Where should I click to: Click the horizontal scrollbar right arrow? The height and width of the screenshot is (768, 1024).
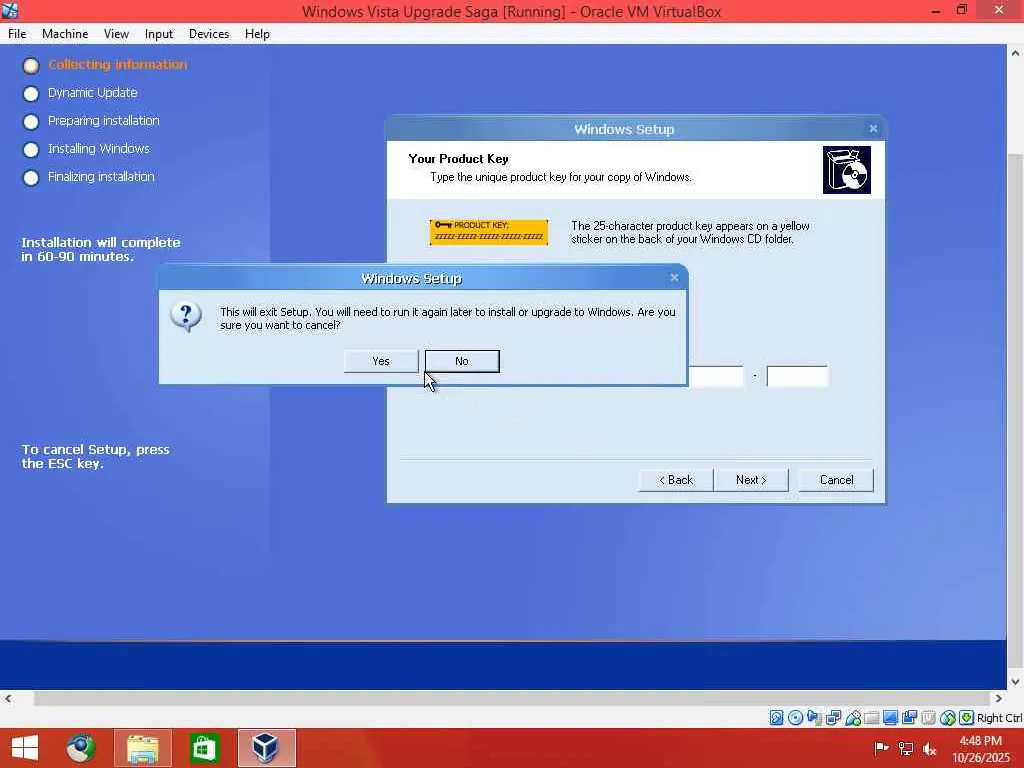[999, 698]
